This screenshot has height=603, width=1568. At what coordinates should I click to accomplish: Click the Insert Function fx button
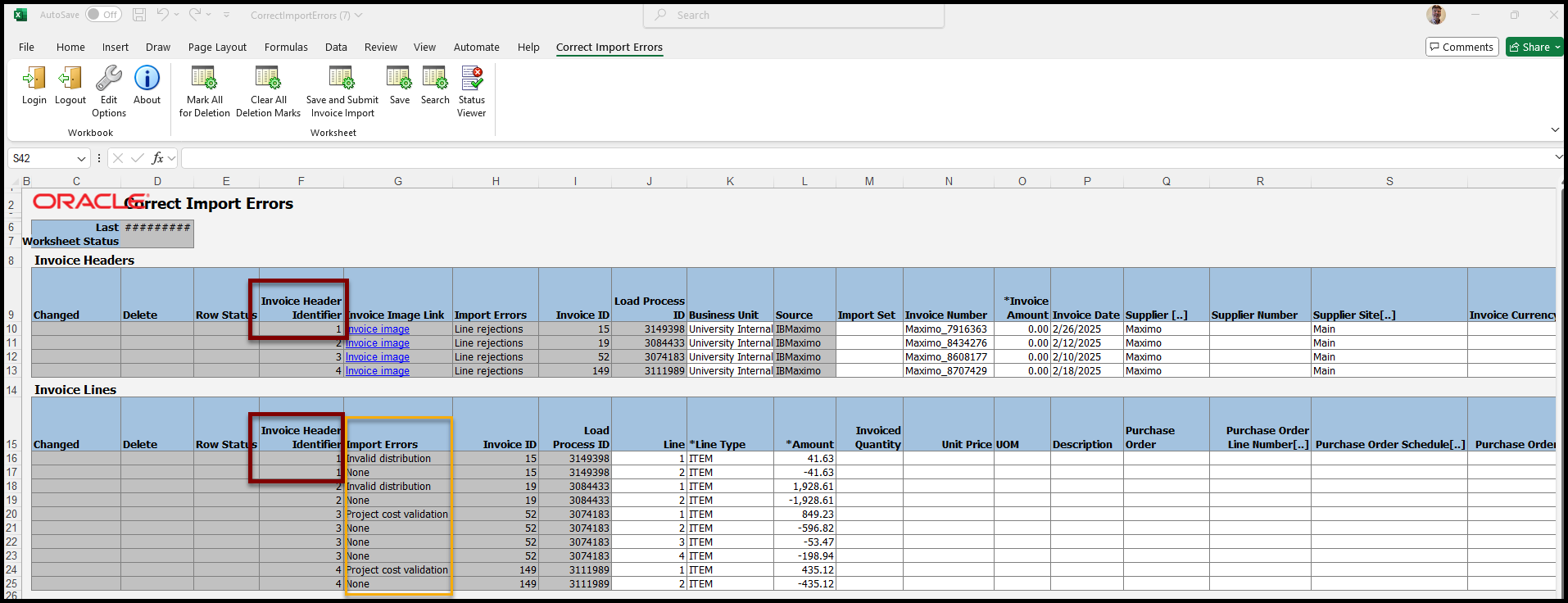(158, 158)
